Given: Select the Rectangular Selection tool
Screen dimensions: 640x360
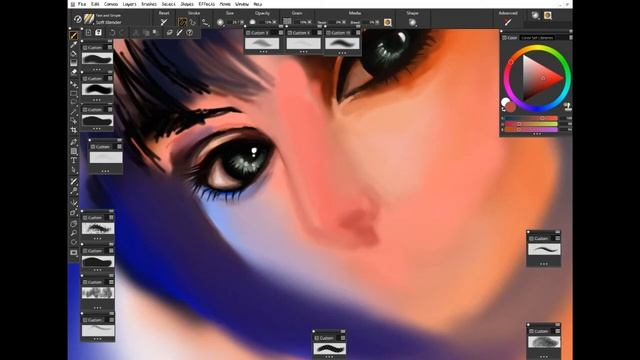Looking at the screenshot, I should click(73, 93).
